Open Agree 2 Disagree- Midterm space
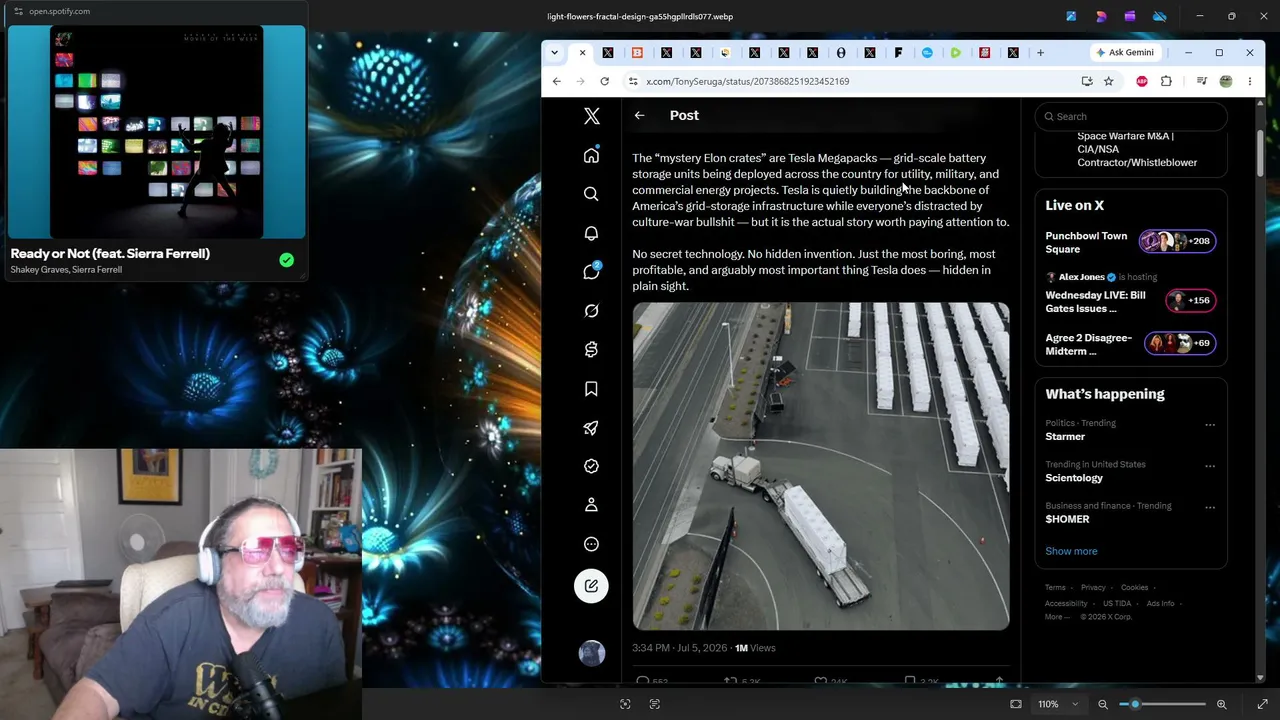1280x720 pixels. click(1131, 344)
